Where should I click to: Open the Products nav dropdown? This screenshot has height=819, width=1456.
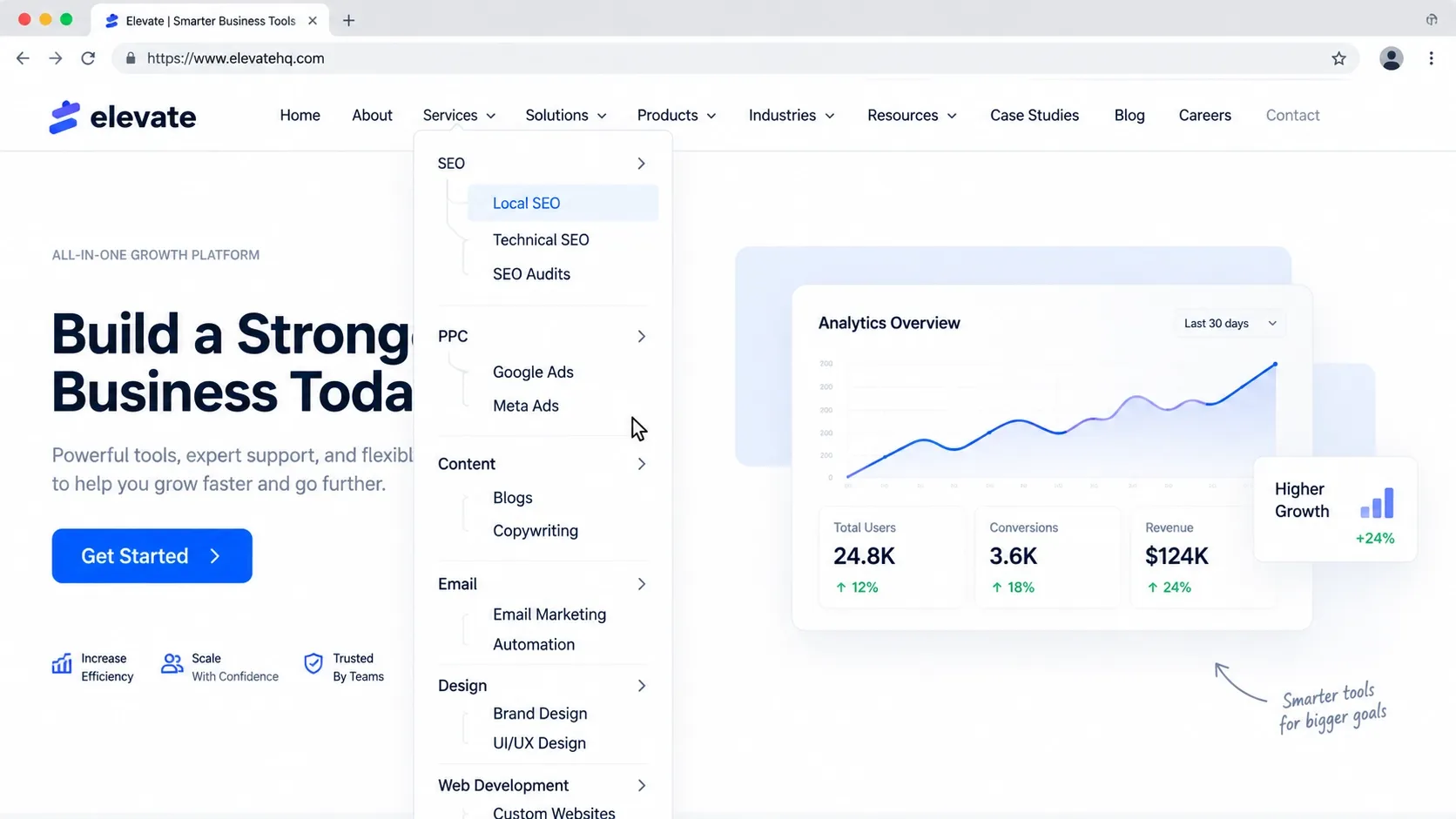[x=677, y=115]
